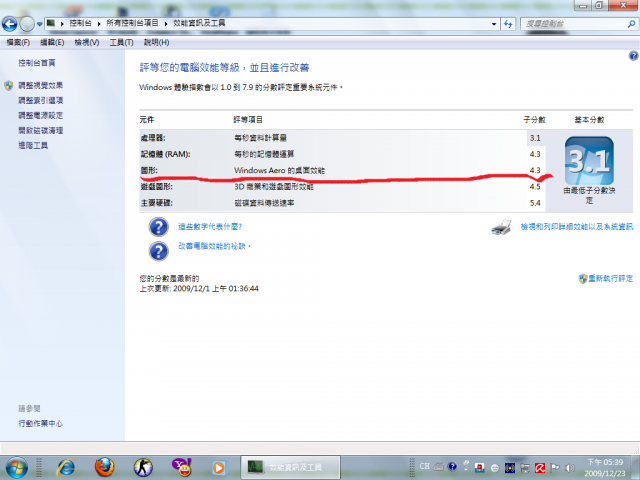Open 檢視和列印詳細效能以及系統資訊 link

(577, 227)
